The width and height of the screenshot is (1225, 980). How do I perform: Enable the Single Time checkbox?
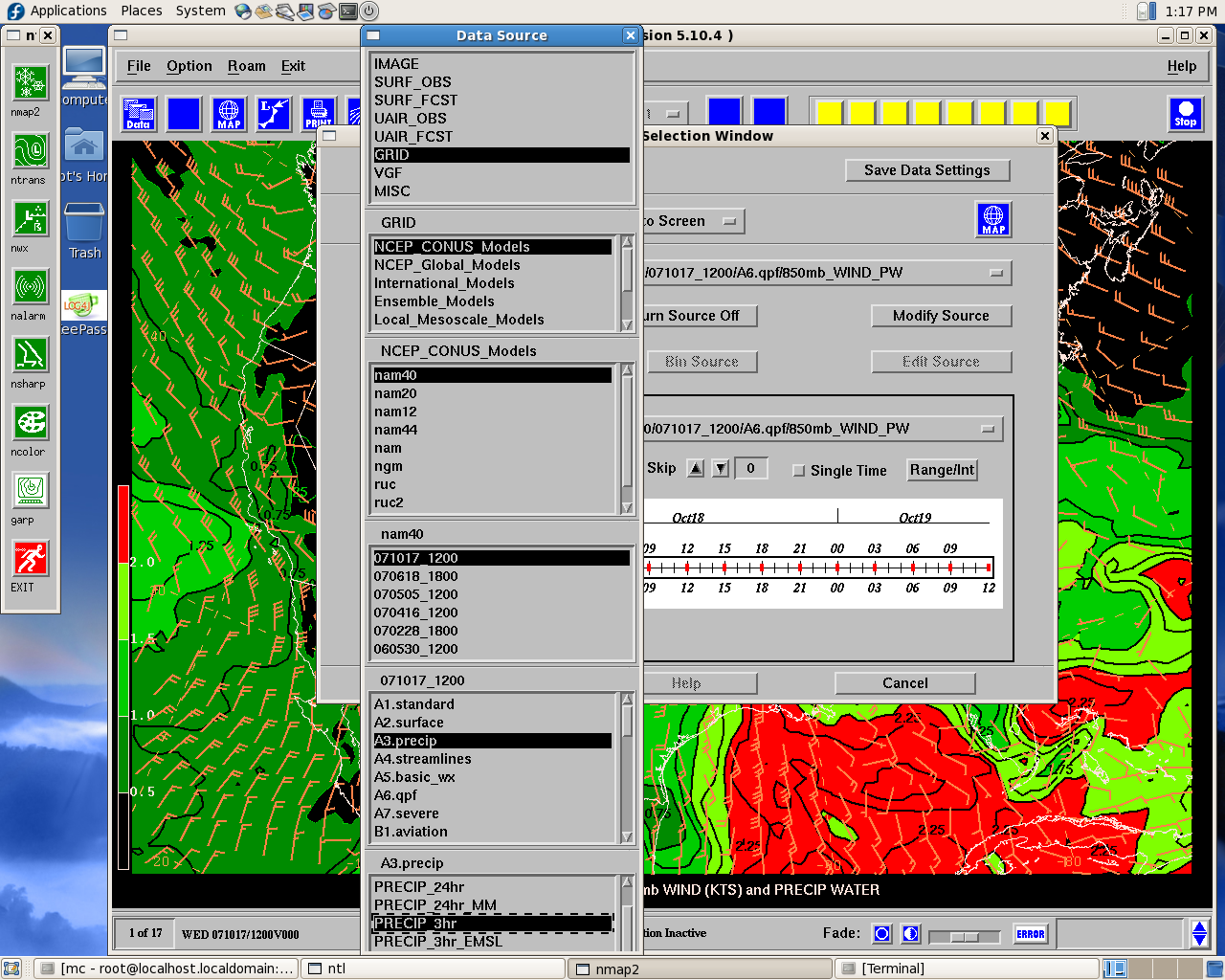799,471
